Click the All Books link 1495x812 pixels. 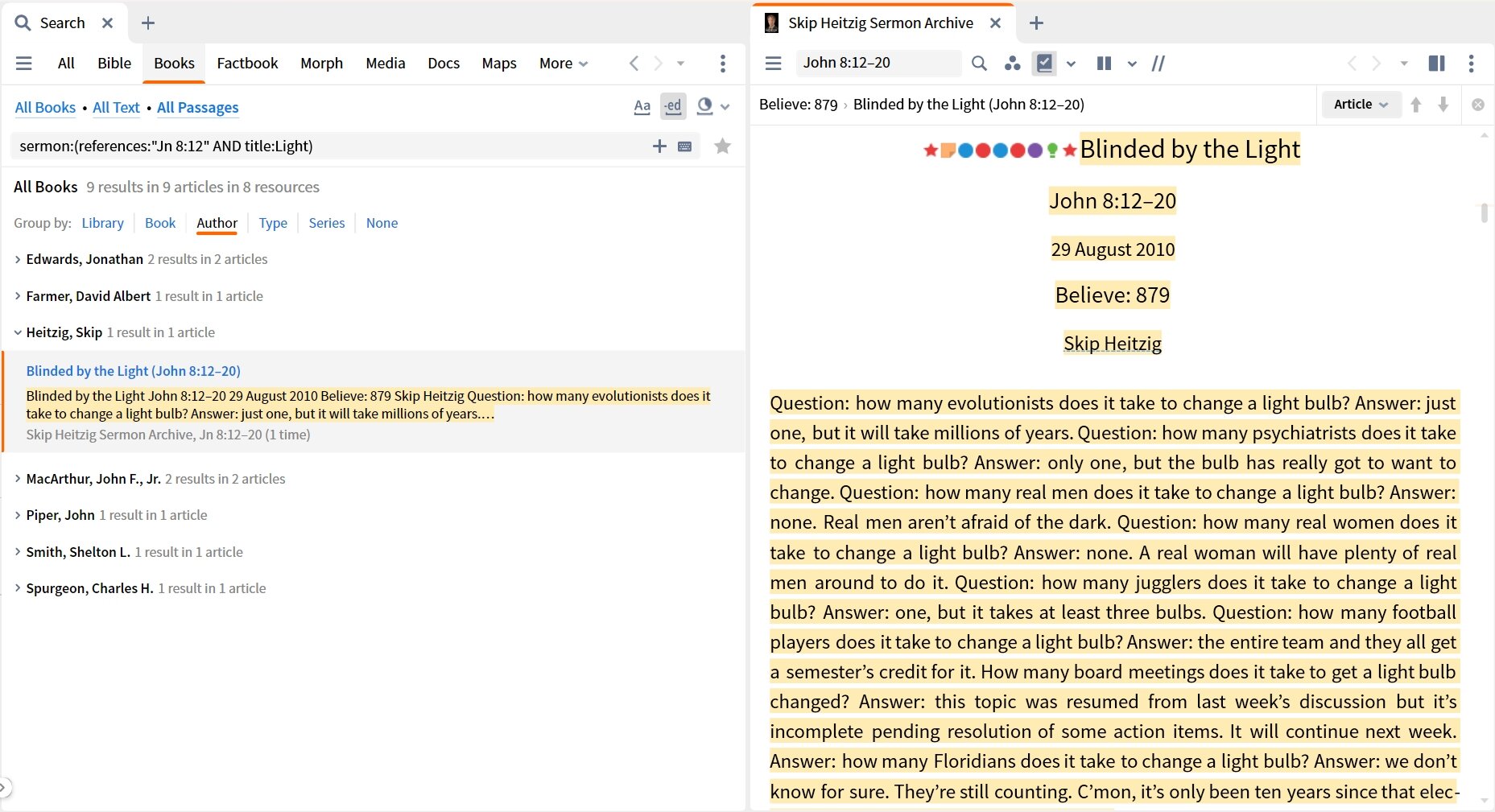[45, 107]
